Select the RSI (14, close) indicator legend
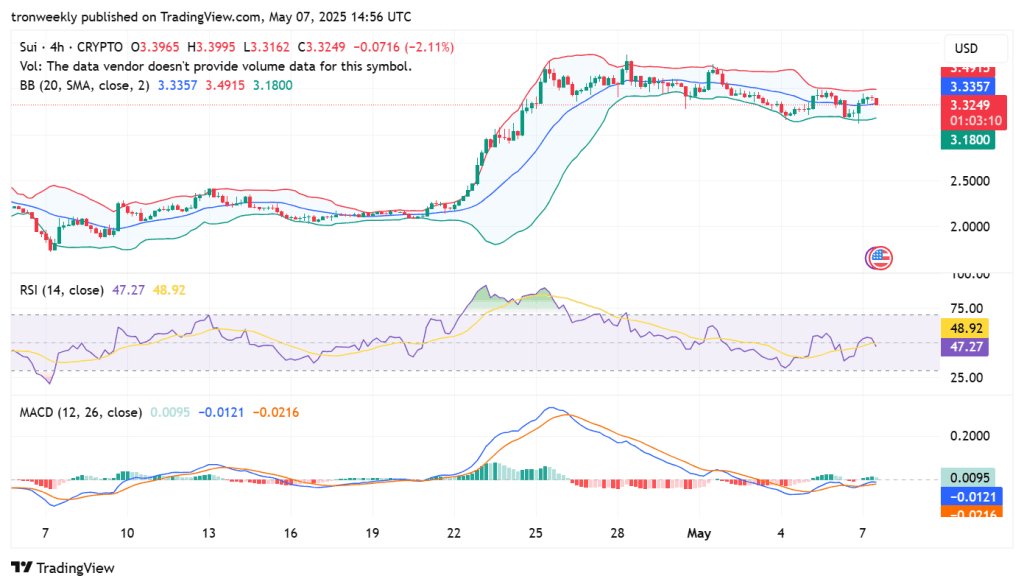This screenshot has height=587, width=1024. click(61, 290)
